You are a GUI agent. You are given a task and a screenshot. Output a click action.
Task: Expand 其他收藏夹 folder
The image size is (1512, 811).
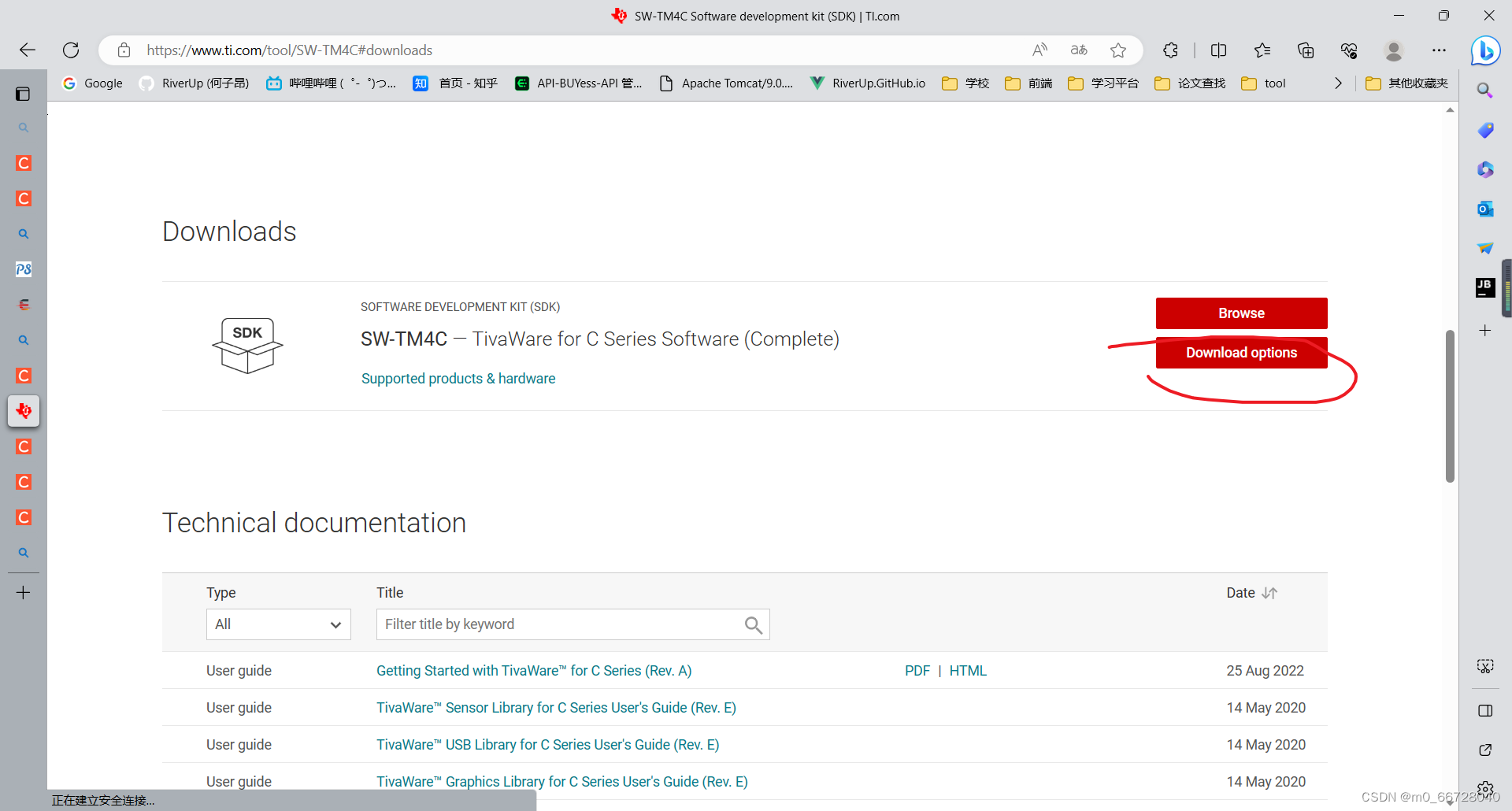click(x=1406, y=83)
